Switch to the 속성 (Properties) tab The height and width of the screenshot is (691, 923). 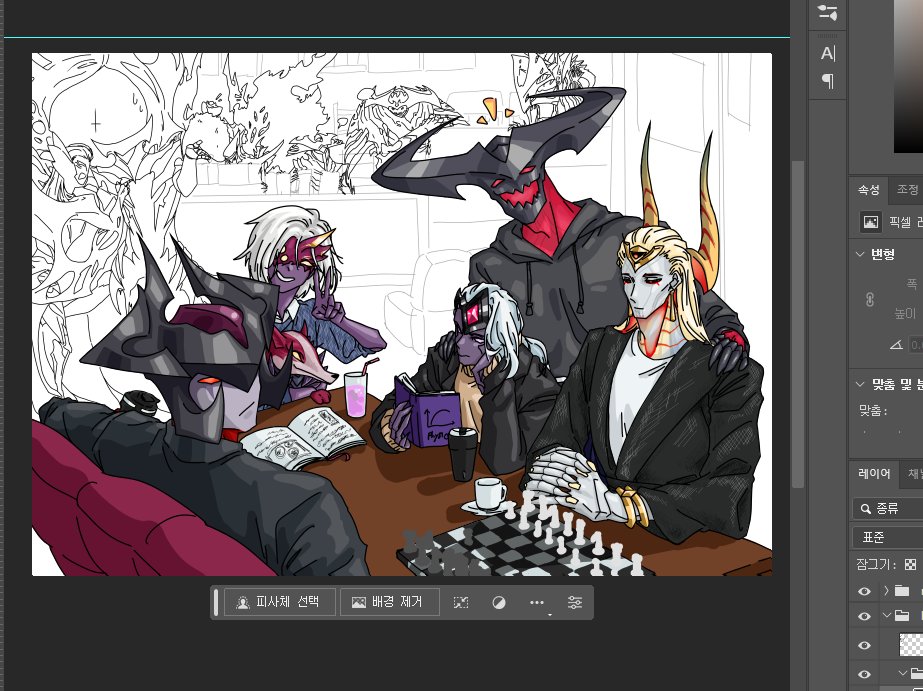click(868, 190)
